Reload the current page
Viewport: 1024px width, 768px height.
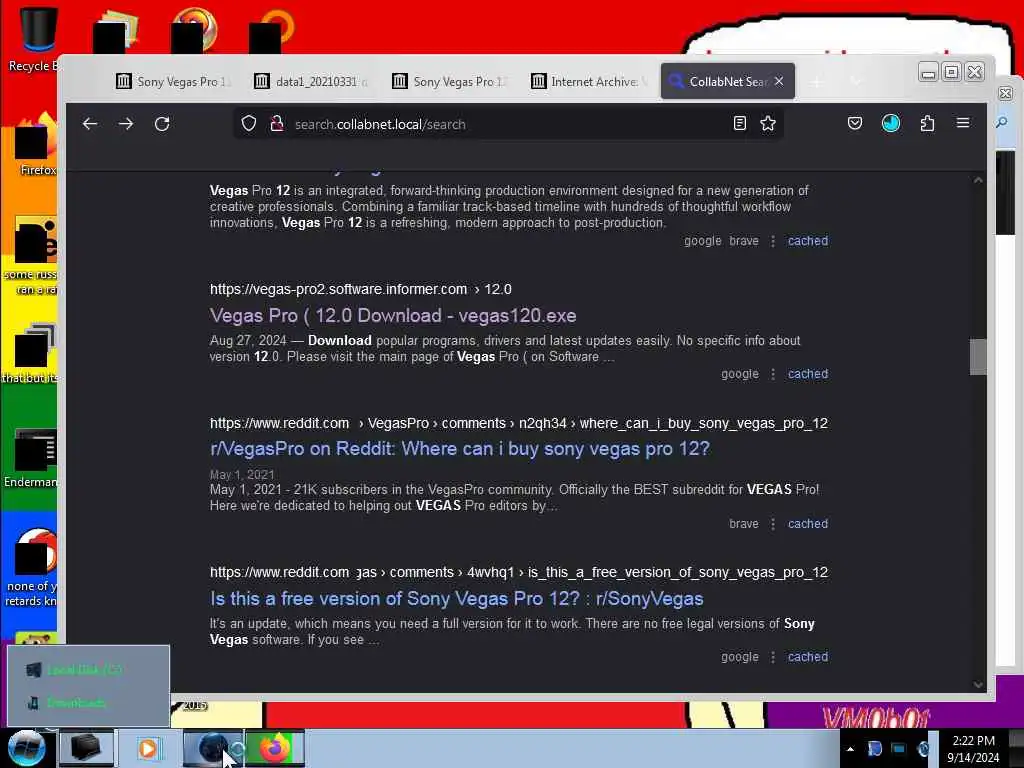point(162,124)
